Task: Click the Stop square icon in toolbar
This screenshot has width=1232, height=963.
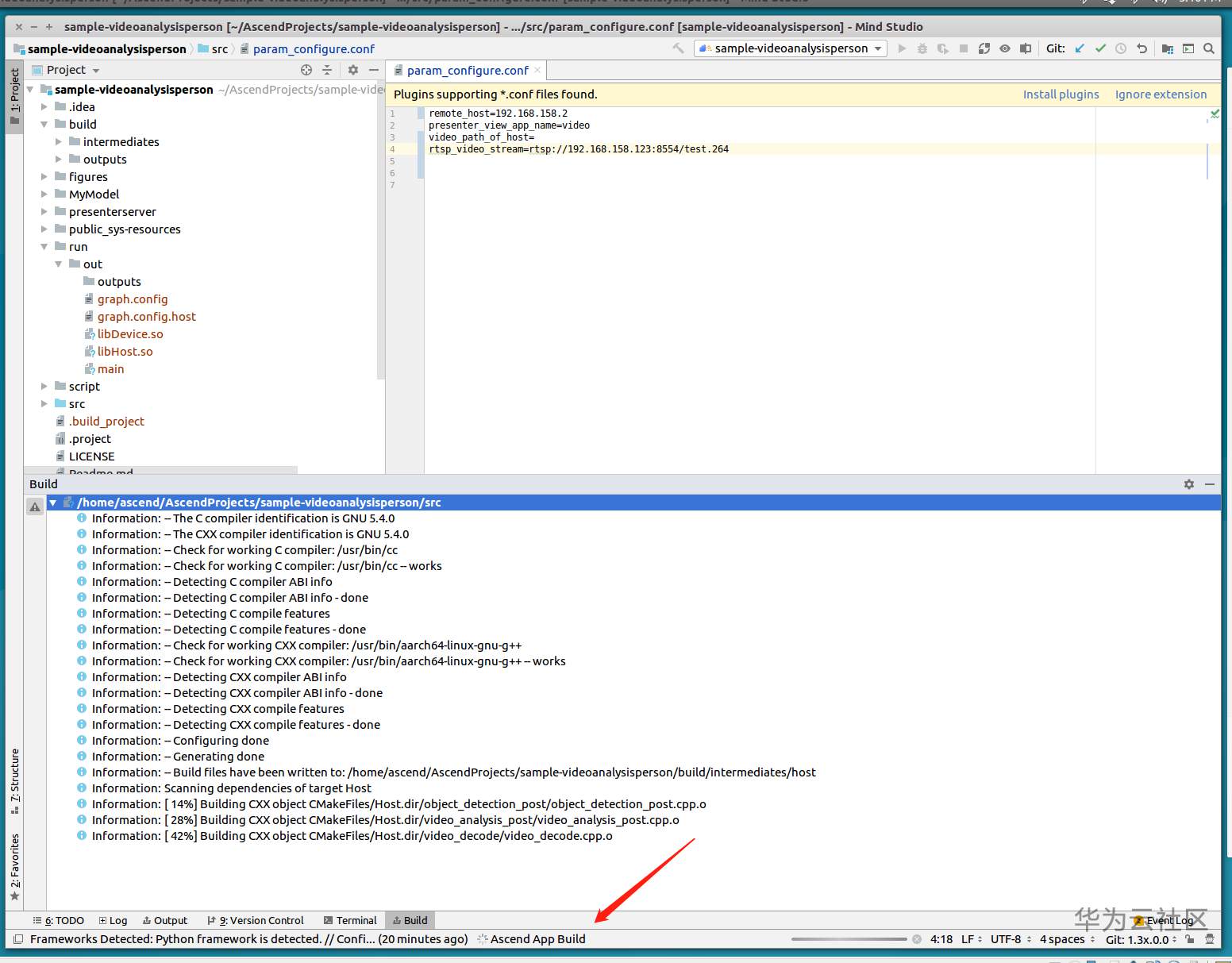Action: coord(964,48)
